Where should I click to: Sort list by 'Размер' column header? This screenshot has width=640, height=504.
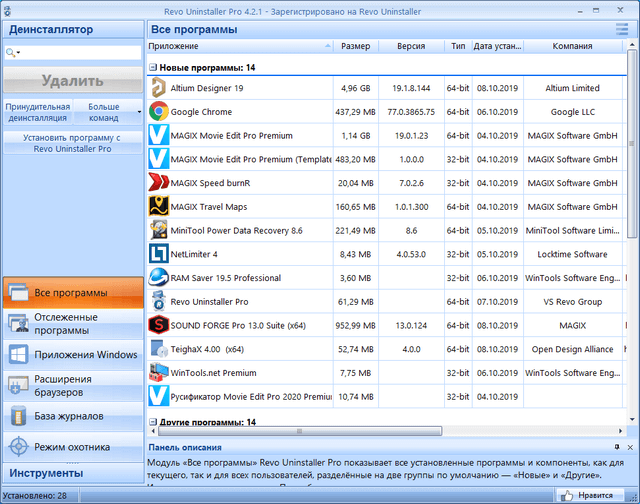(x=355, y=47)
